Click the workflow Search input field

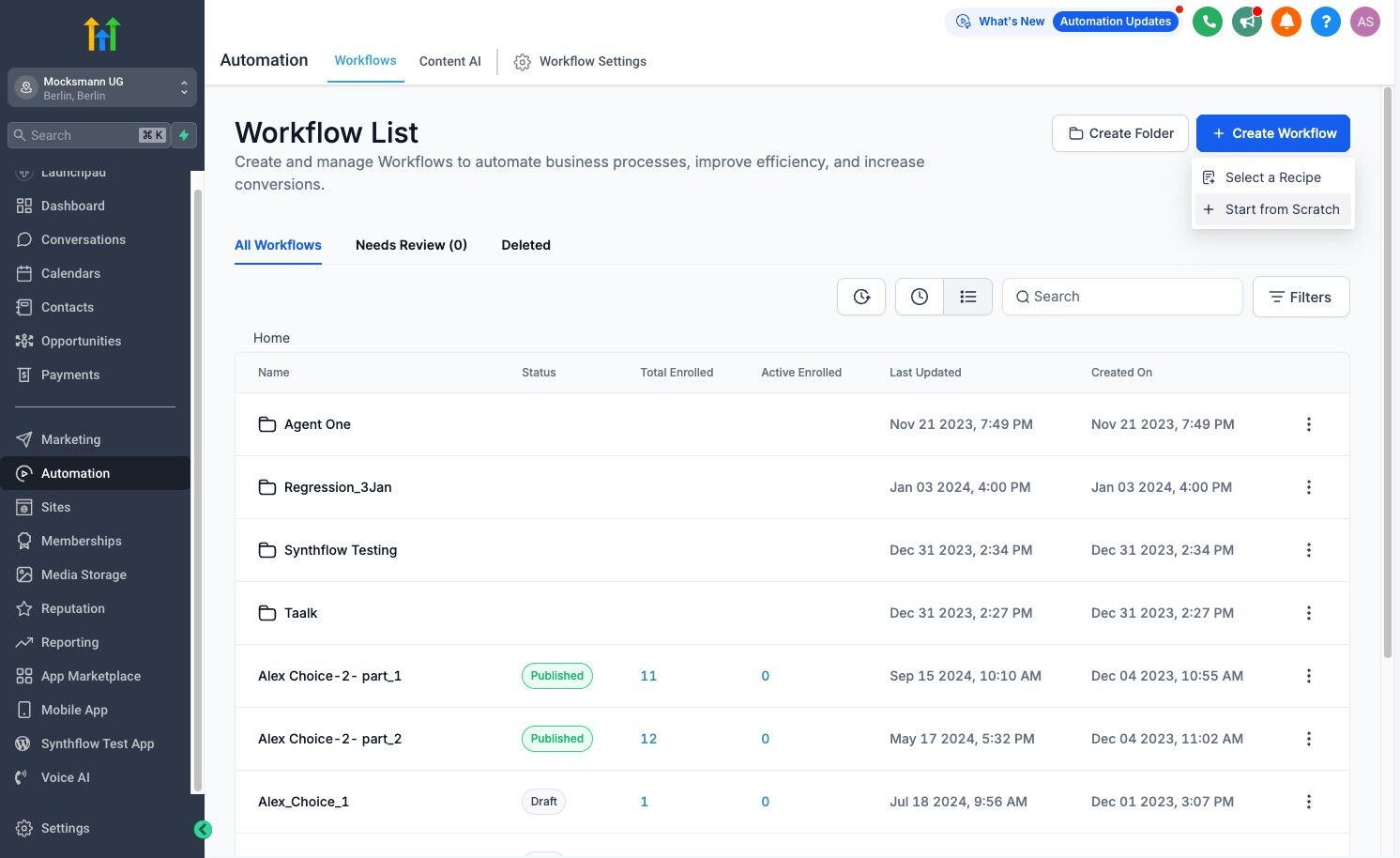click(x=1122, y=297)
